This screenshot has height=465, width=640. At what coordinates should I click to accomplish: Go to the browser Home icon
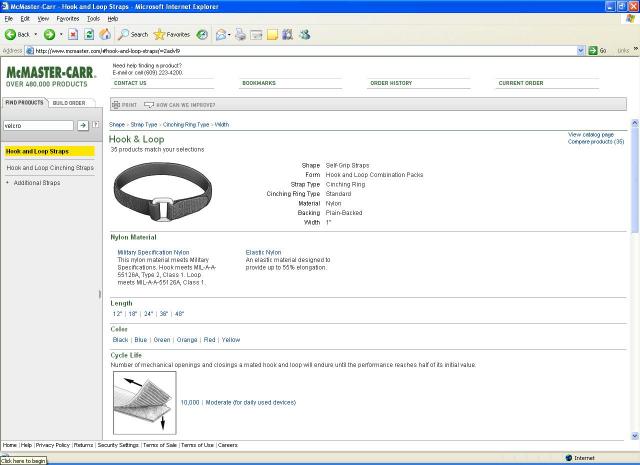click(x=105, y=34)
